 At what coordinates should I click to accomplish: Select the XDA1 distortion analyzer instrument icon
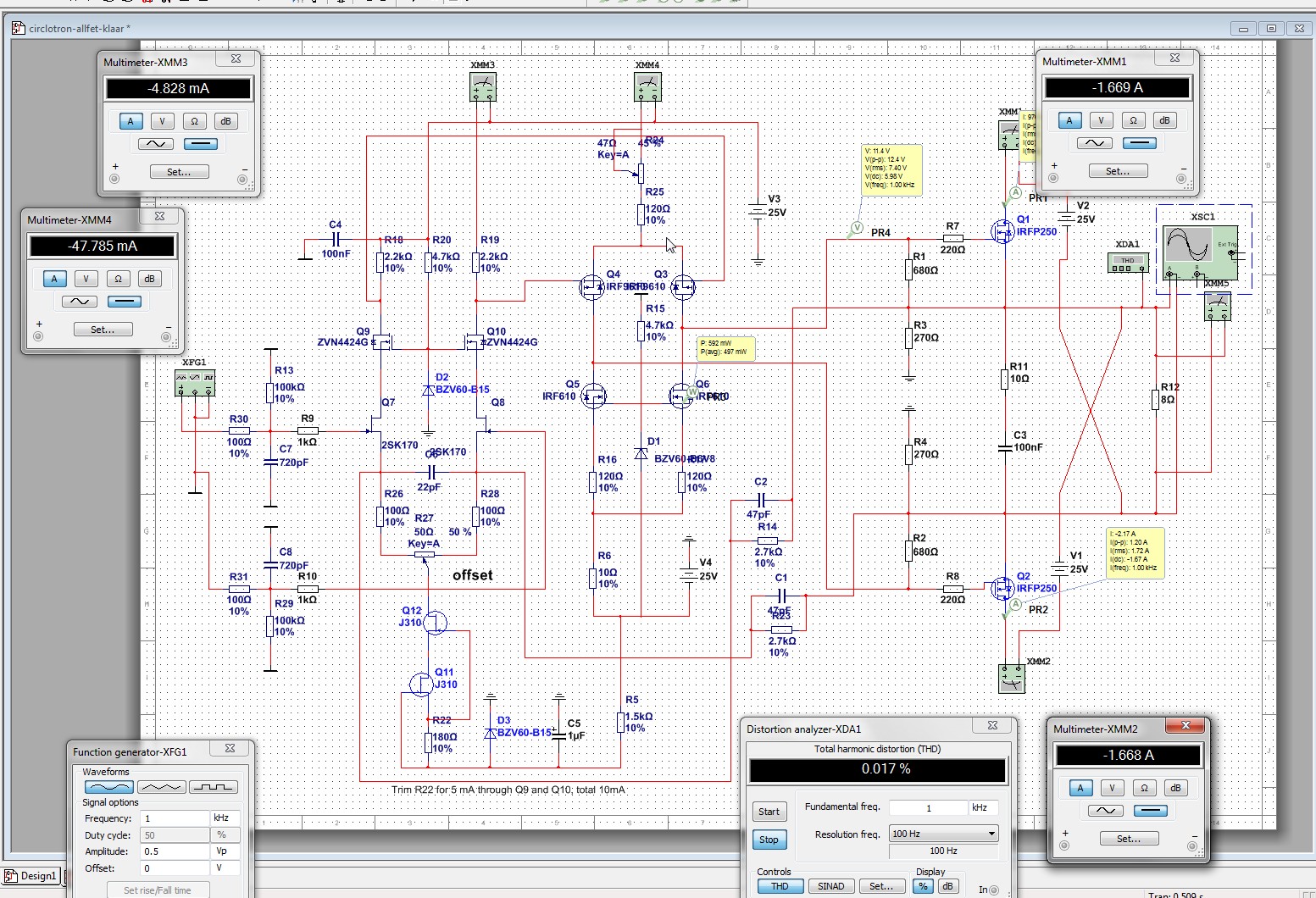[x=1128, y=263]
